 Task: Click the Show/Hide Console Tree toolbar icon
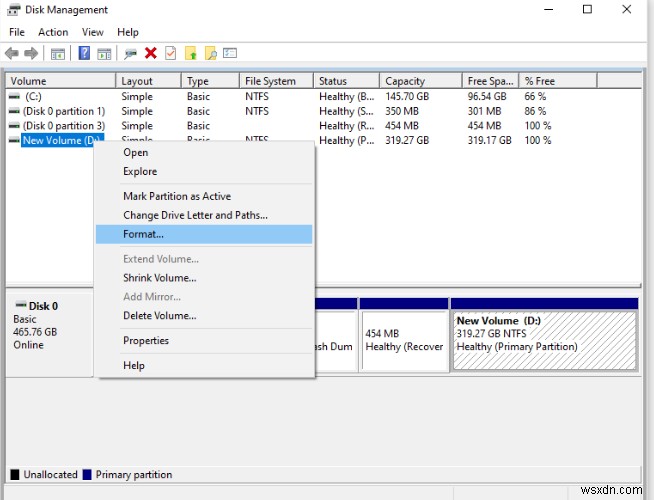coord(58,54)
